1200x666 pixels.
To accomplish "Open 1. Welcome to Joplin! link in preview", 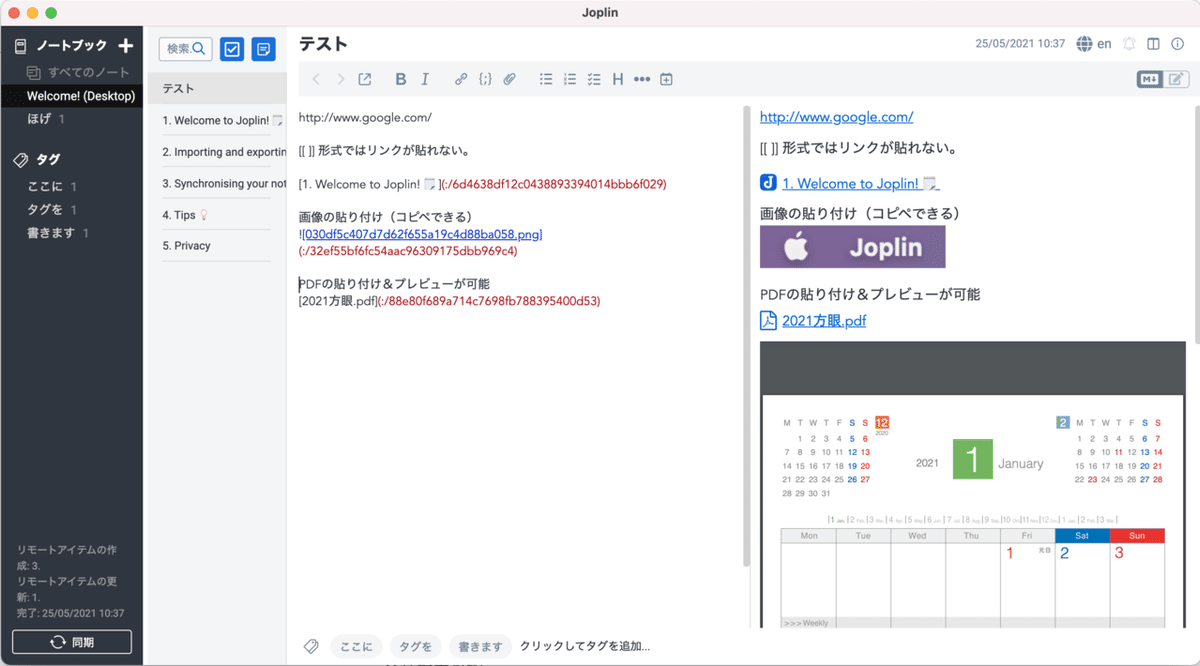I will pos(860,183).
